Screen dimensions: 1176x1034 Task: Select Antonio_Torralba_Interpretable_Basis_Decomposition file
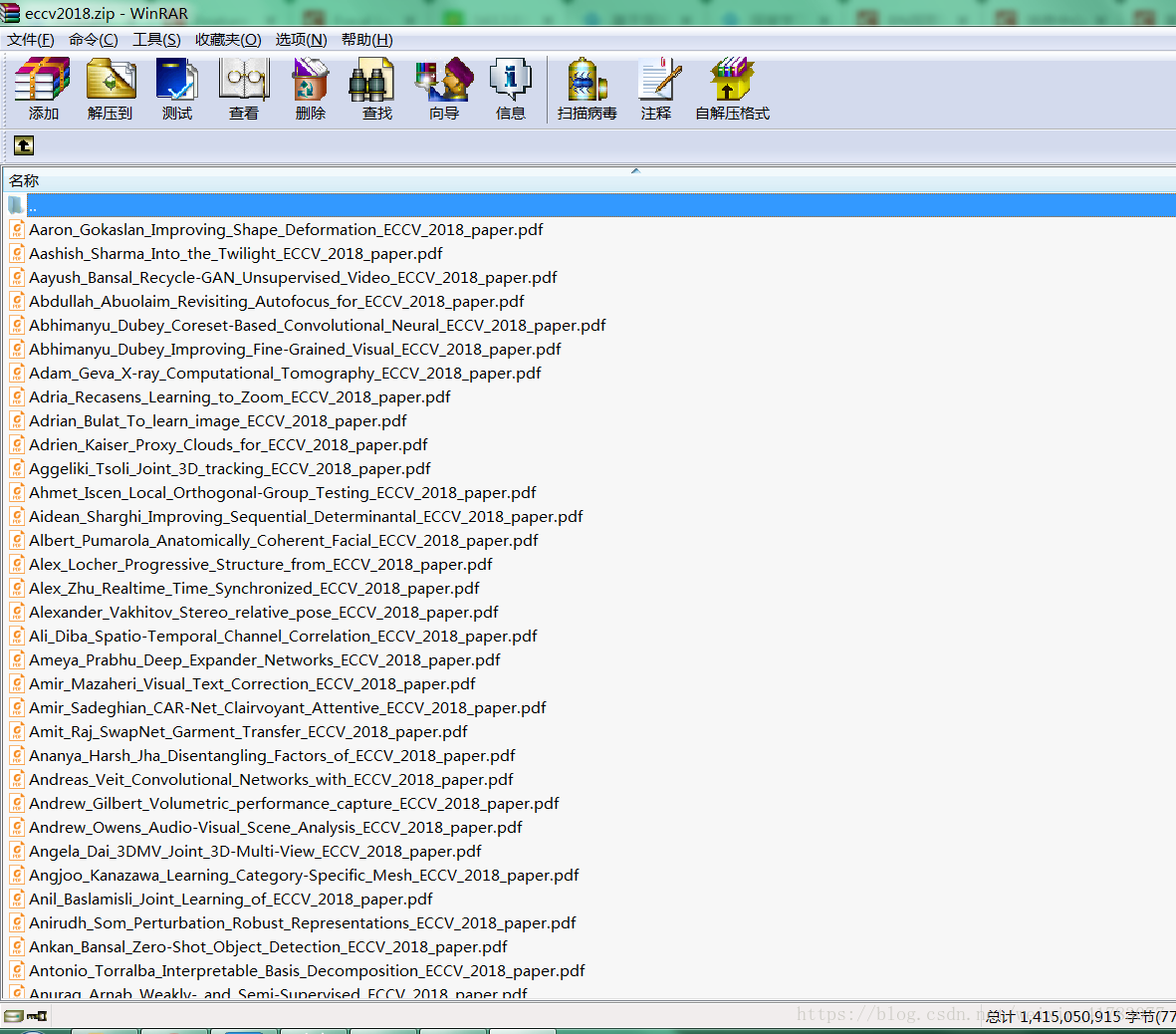[307, 971]
